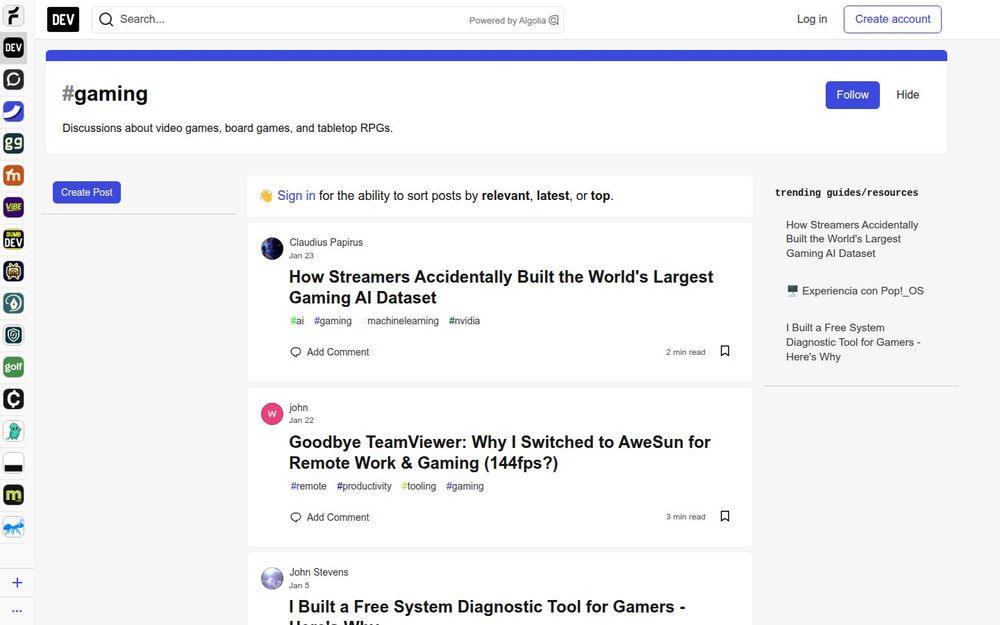
Task: Open the blue ant community icon
Action: (x=13, y=527)
